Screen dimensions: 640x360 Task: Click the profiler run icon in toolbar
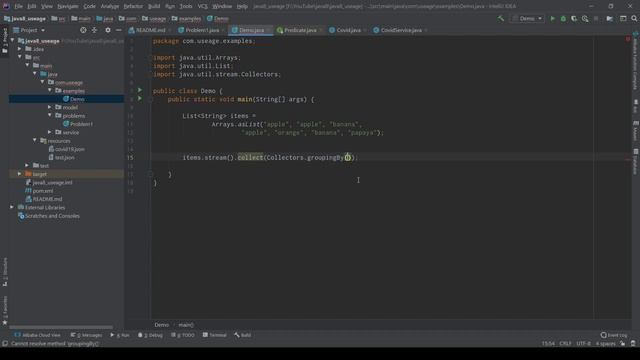pos(585,18)
